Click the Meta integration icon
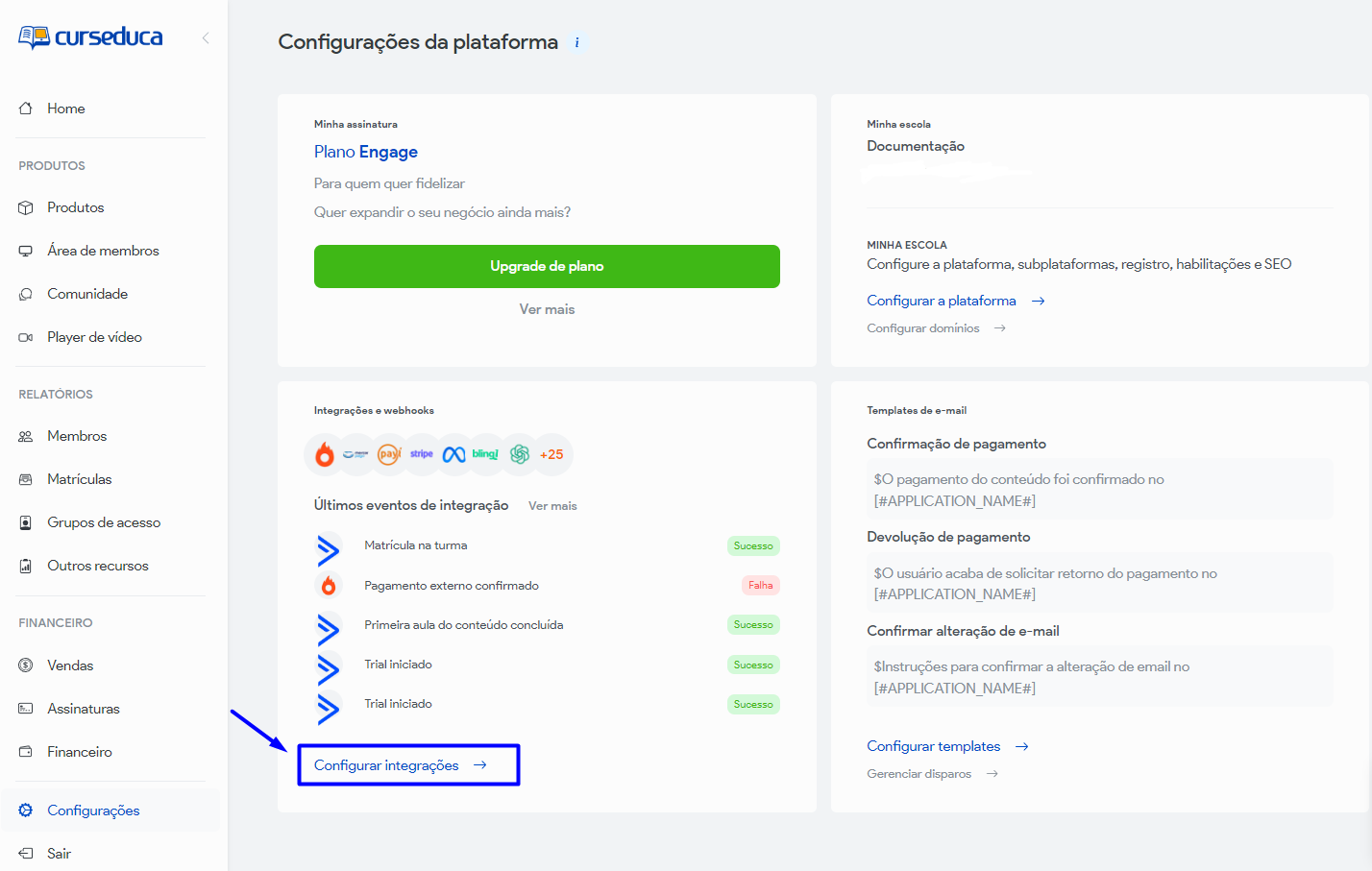 tap(454, 454)
